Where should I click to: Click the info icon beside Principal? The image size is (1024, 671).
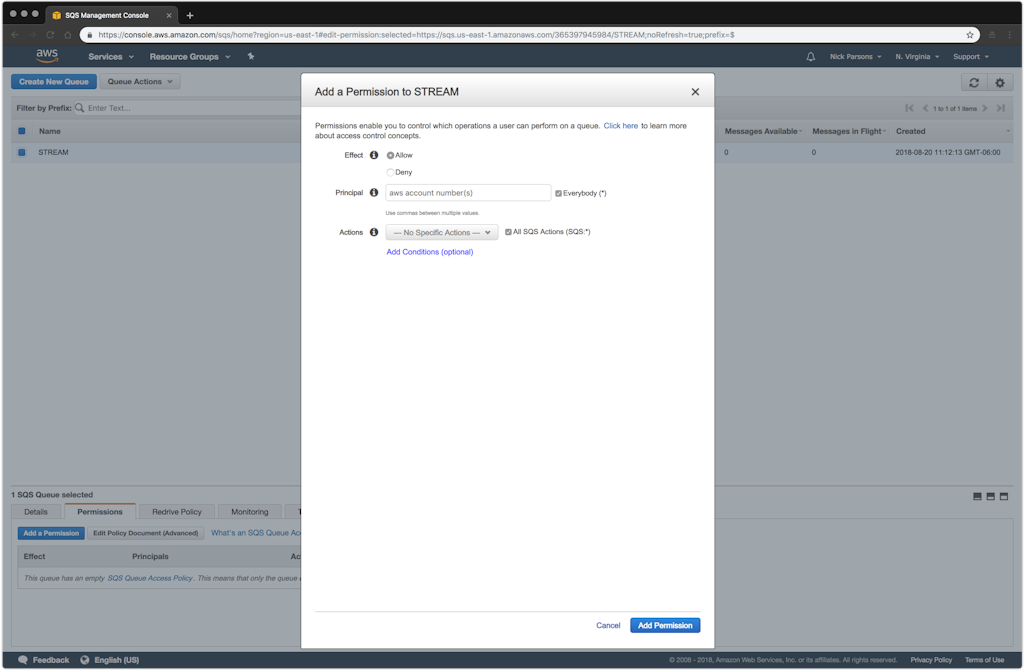coord(374,193)
